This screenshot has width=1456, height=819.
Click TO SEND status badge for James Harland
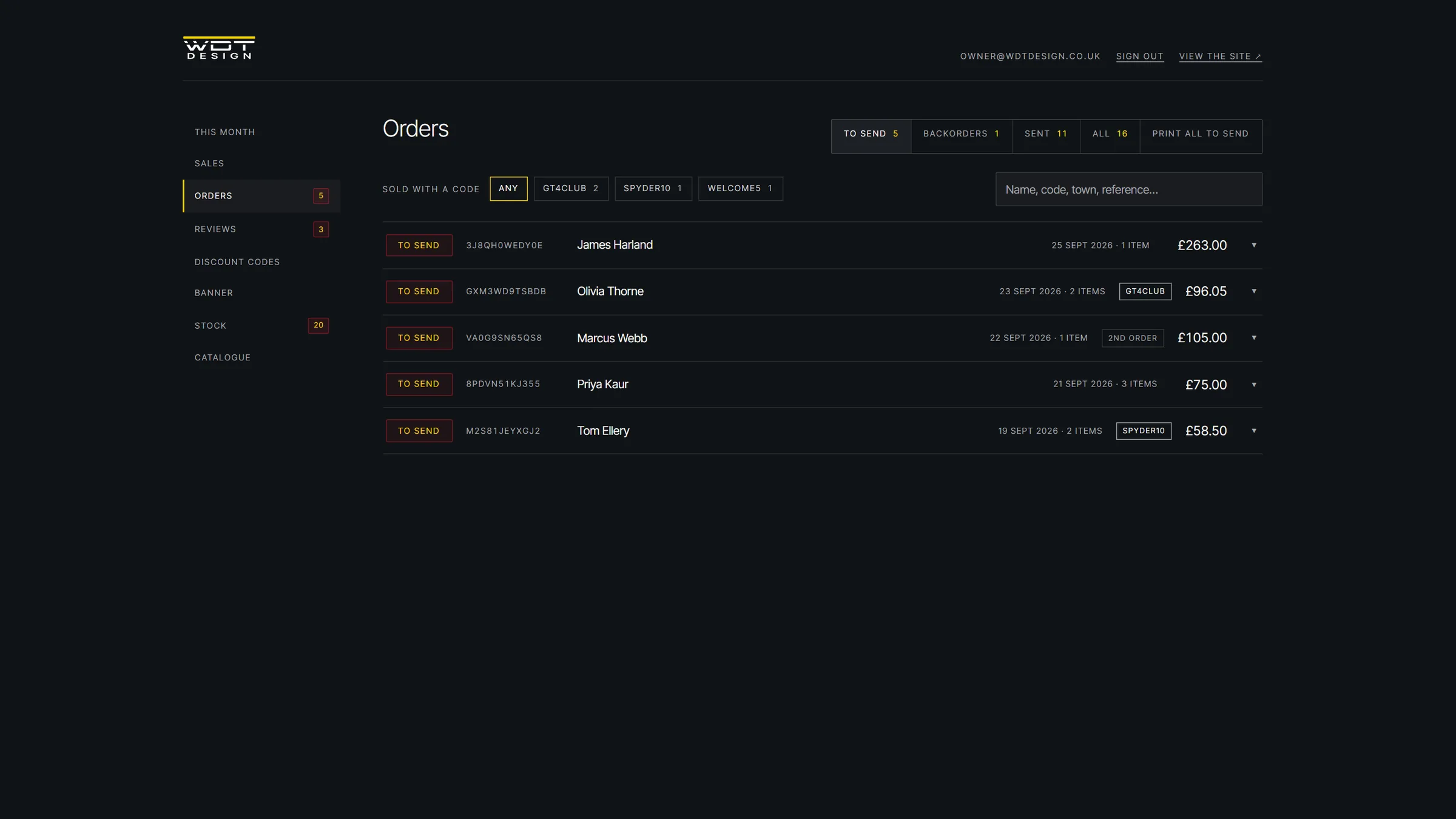point(419,245)
